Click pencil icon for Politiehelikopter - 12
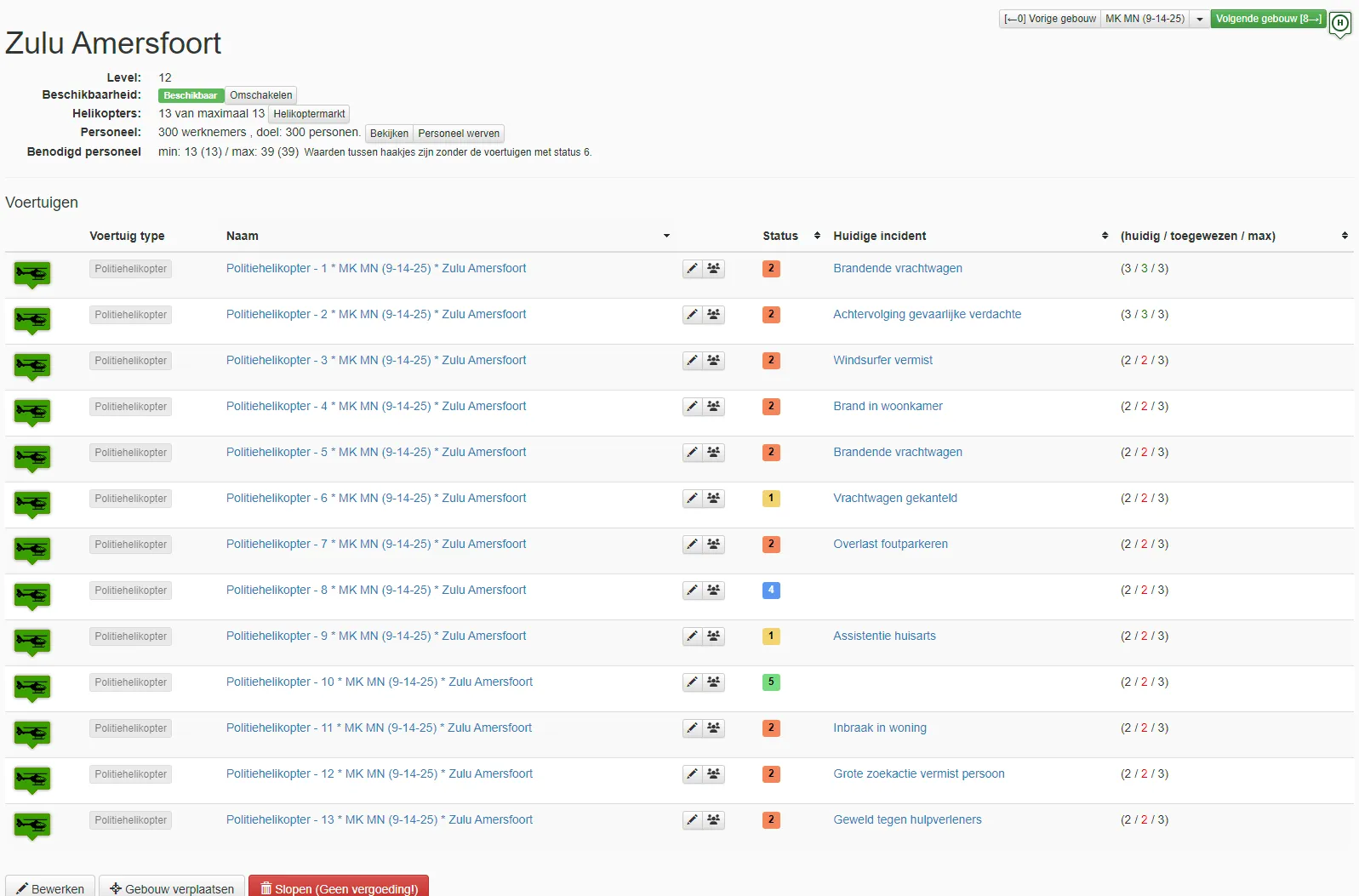The height and width of the screenshot is (896, 1359). pos(693,774)
